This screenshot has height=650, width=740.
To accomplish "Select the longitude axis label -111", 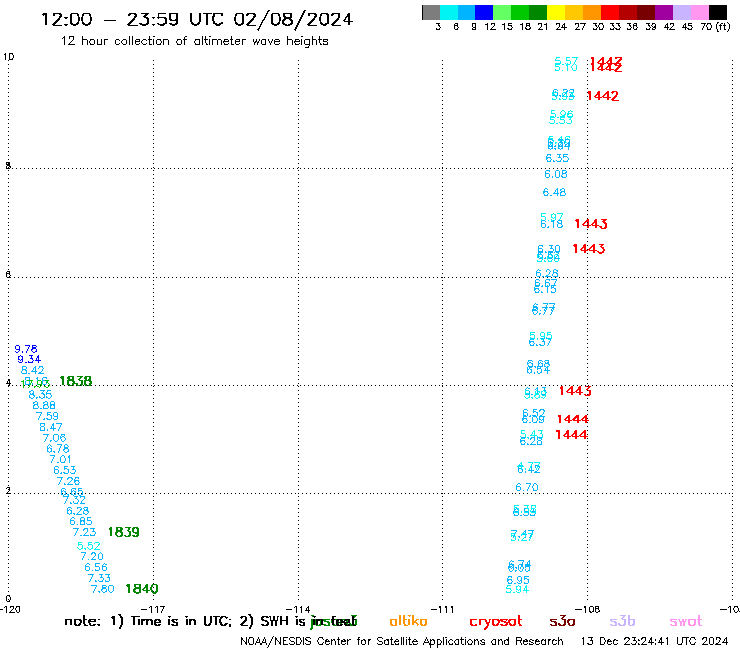I will (x=442, y=609).
